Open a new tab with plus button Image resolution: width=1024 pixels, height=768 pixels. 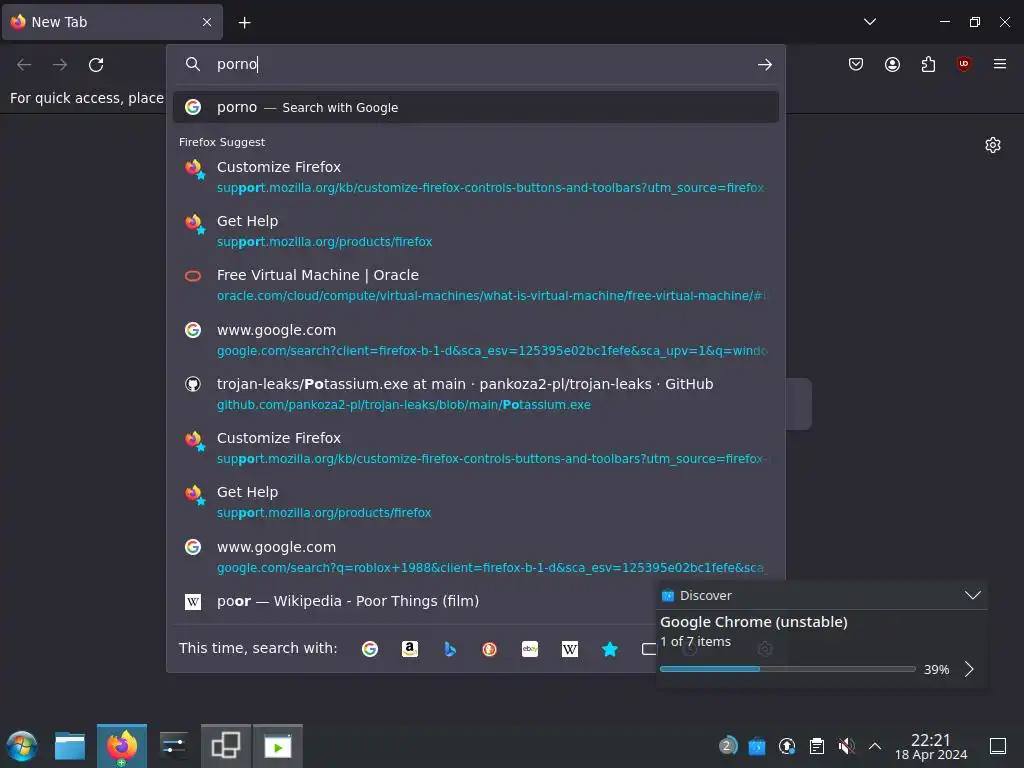click(x=244, y=22)
